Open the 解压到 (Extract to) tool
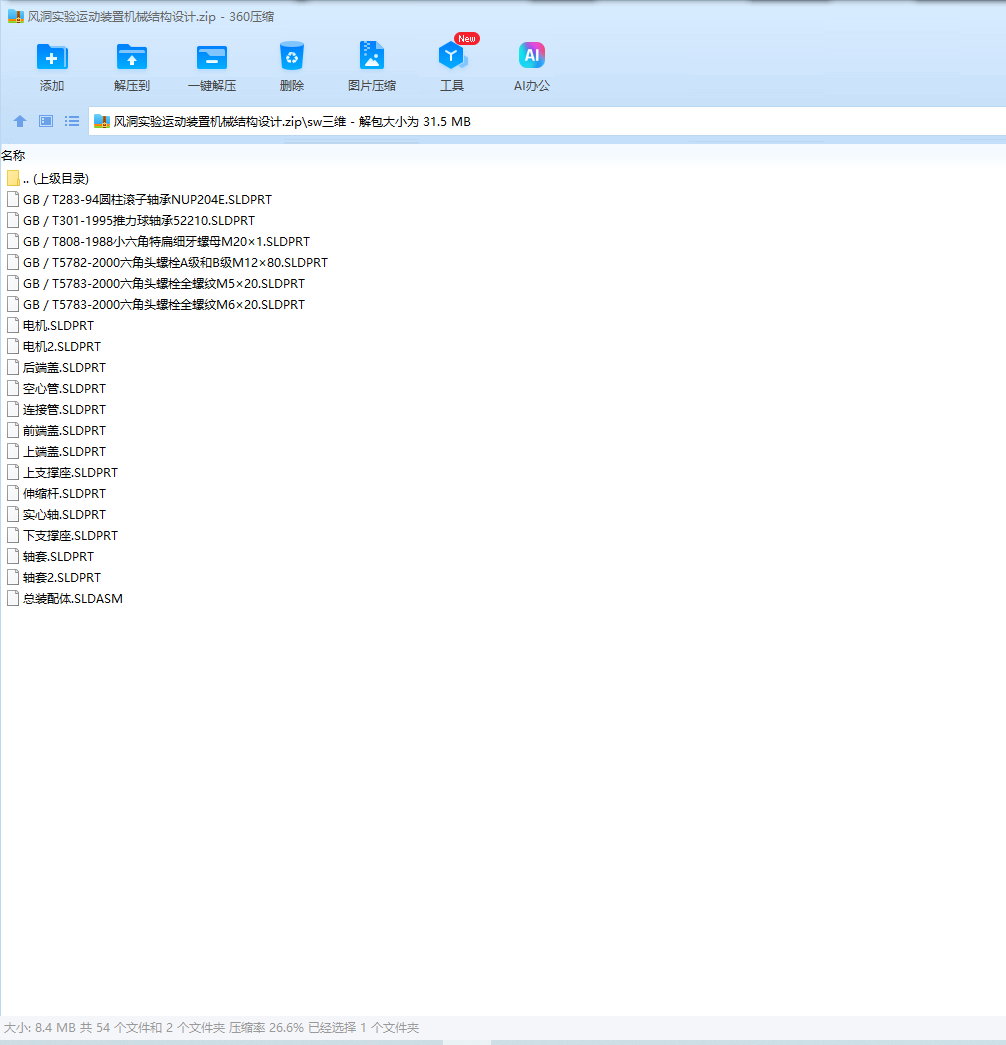Viewport: 1006px width, 1045px height. (131, 66)
